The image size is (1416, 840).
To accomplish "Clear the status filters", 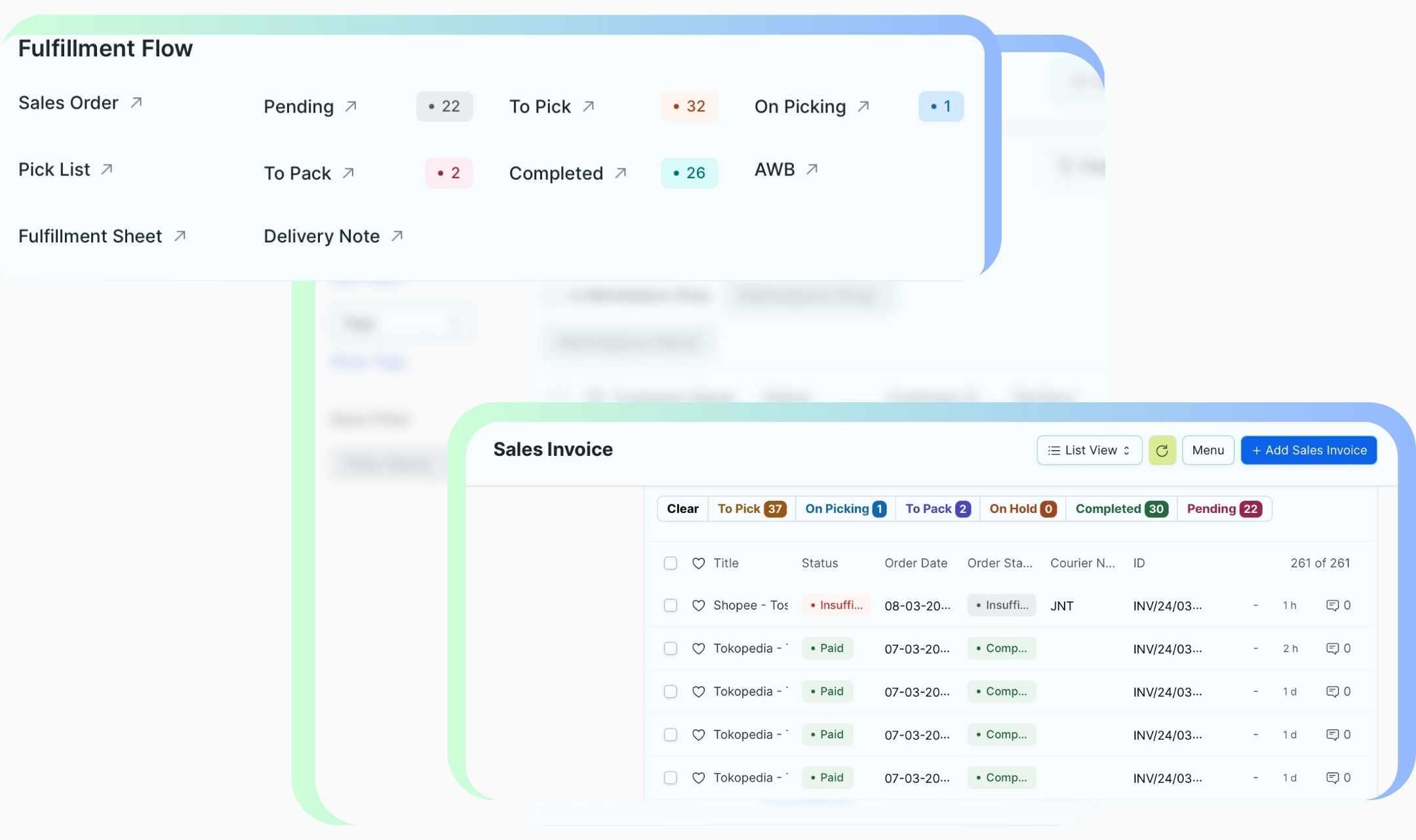I will coord(682,509).
